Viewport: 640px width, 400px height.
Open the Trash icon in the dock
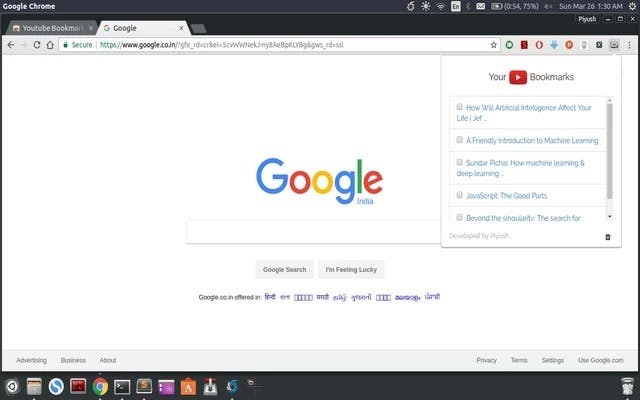[x=627, y=386]
